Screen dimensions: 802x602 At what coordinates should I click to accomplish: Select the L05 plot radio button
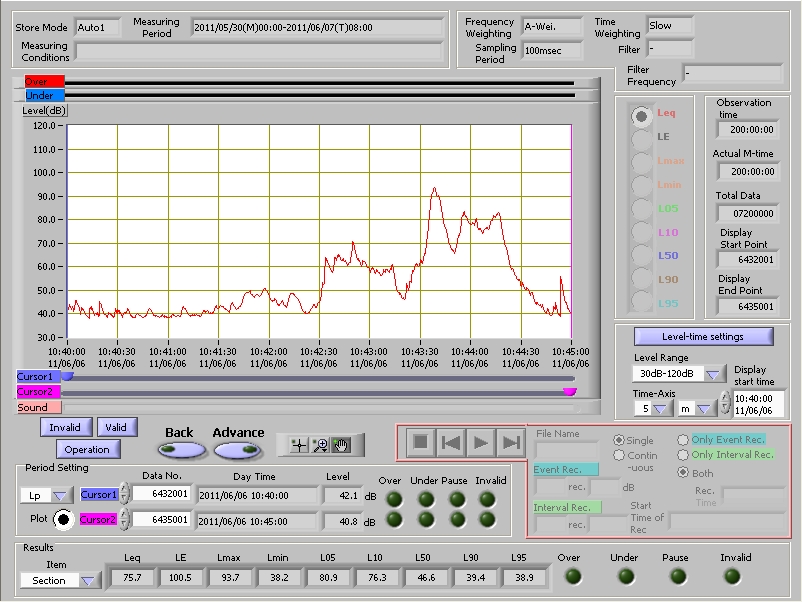[x=641, y=210]
